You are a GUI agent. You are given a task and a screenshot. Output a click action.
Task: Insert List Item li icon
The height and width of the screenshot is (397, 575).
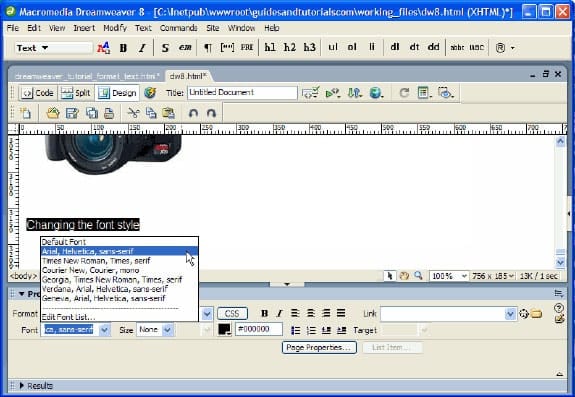[x=372, y=47]
